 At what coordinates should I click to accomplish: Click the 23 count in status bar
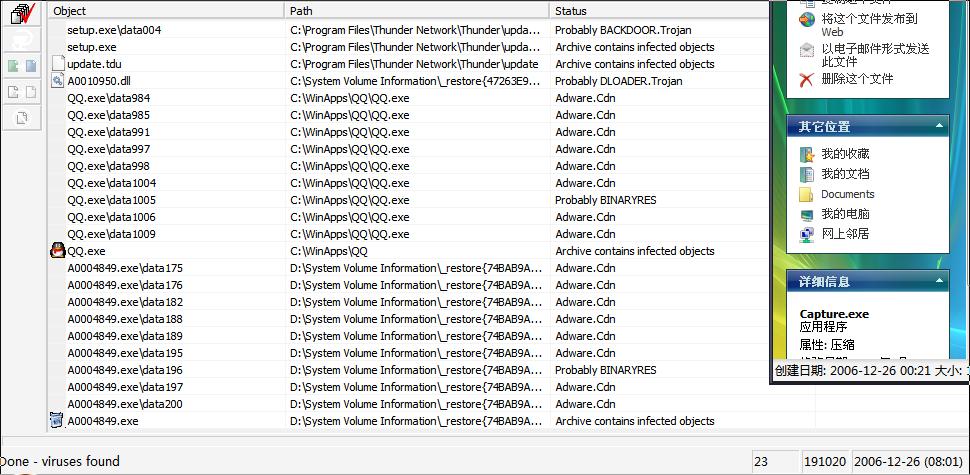coord(761,461)
